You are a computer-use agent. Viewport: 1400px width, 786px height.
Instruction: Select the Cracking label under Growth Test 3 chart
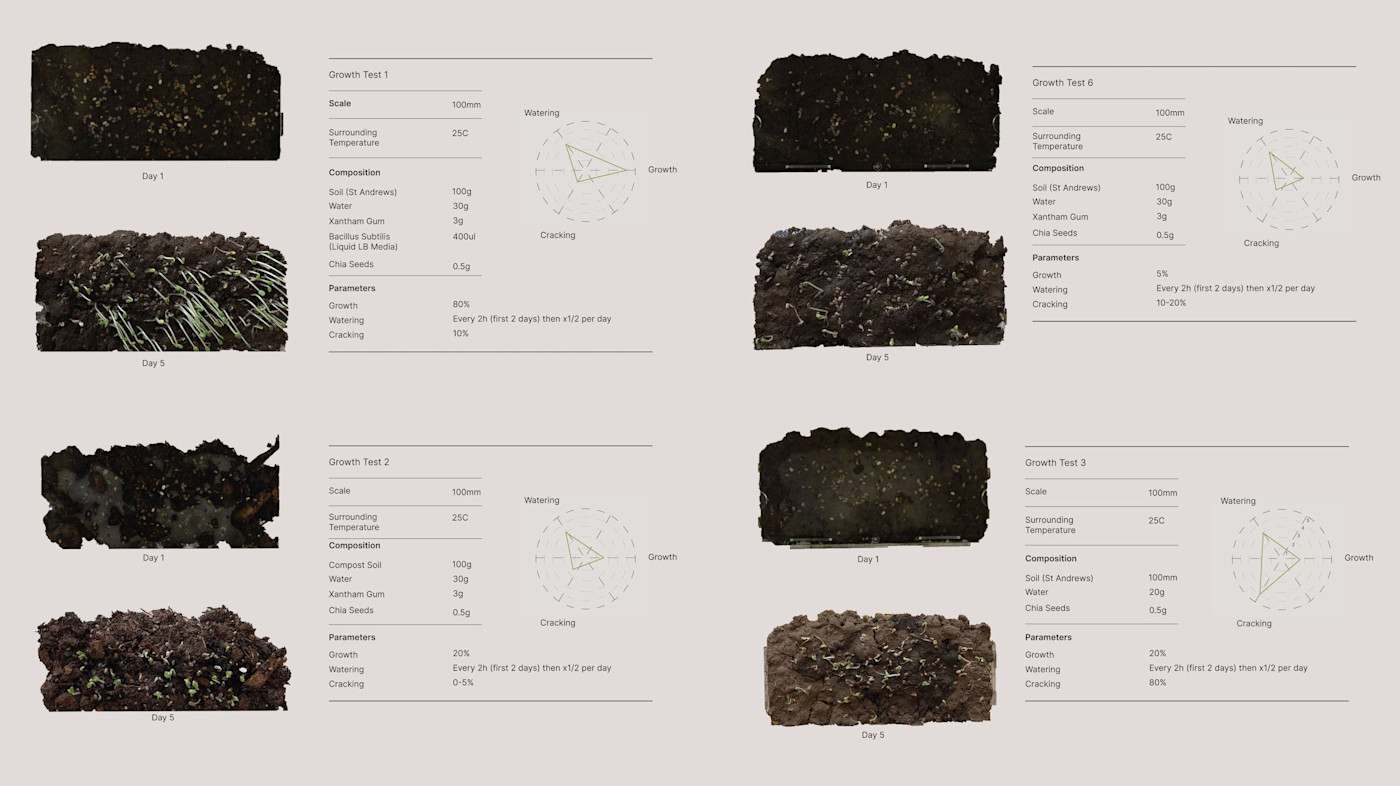click(1253, 622)
